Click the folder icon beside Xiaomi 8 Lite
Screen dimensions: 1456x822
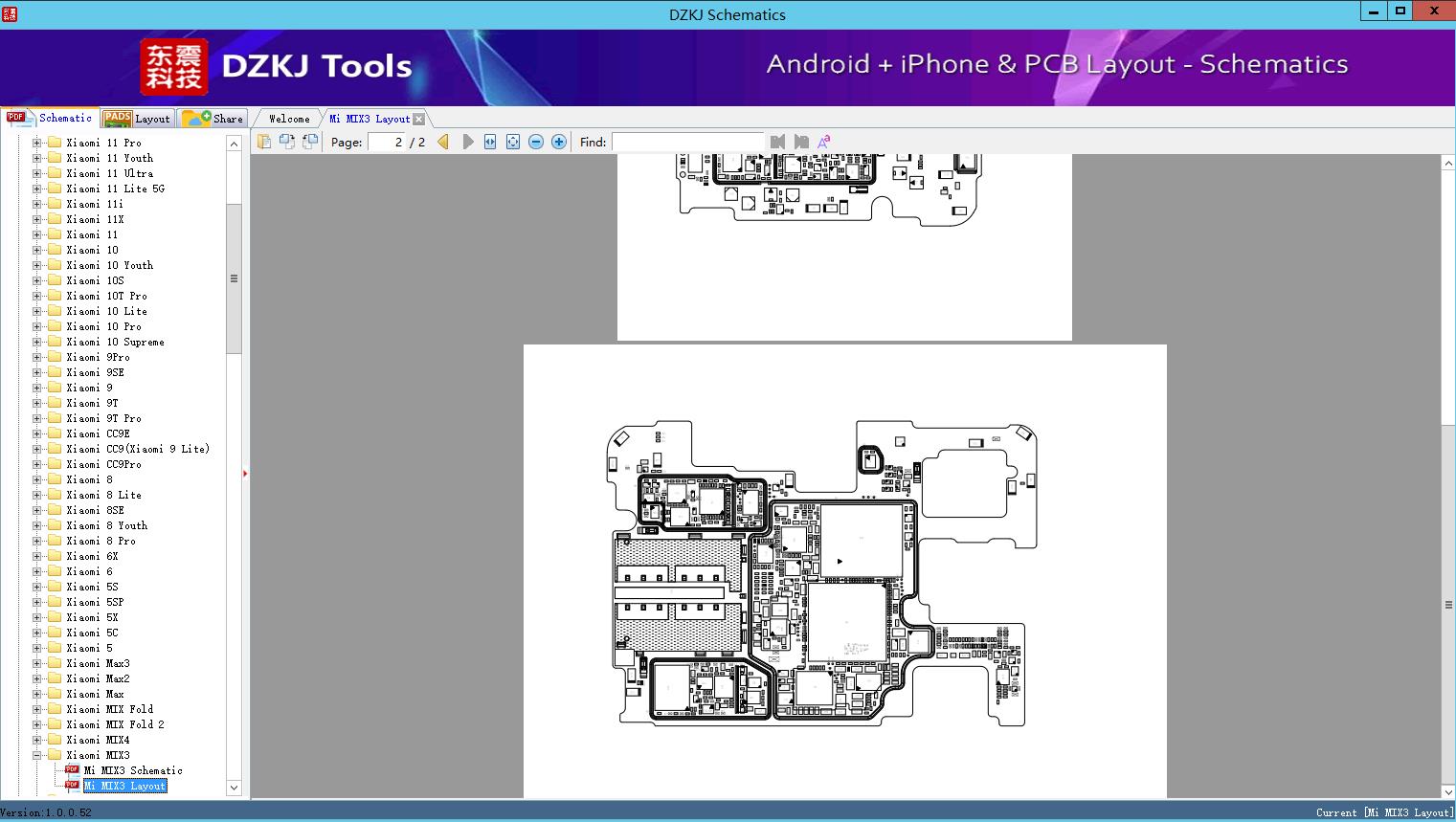pyautogui.click(x=55, y=495)
